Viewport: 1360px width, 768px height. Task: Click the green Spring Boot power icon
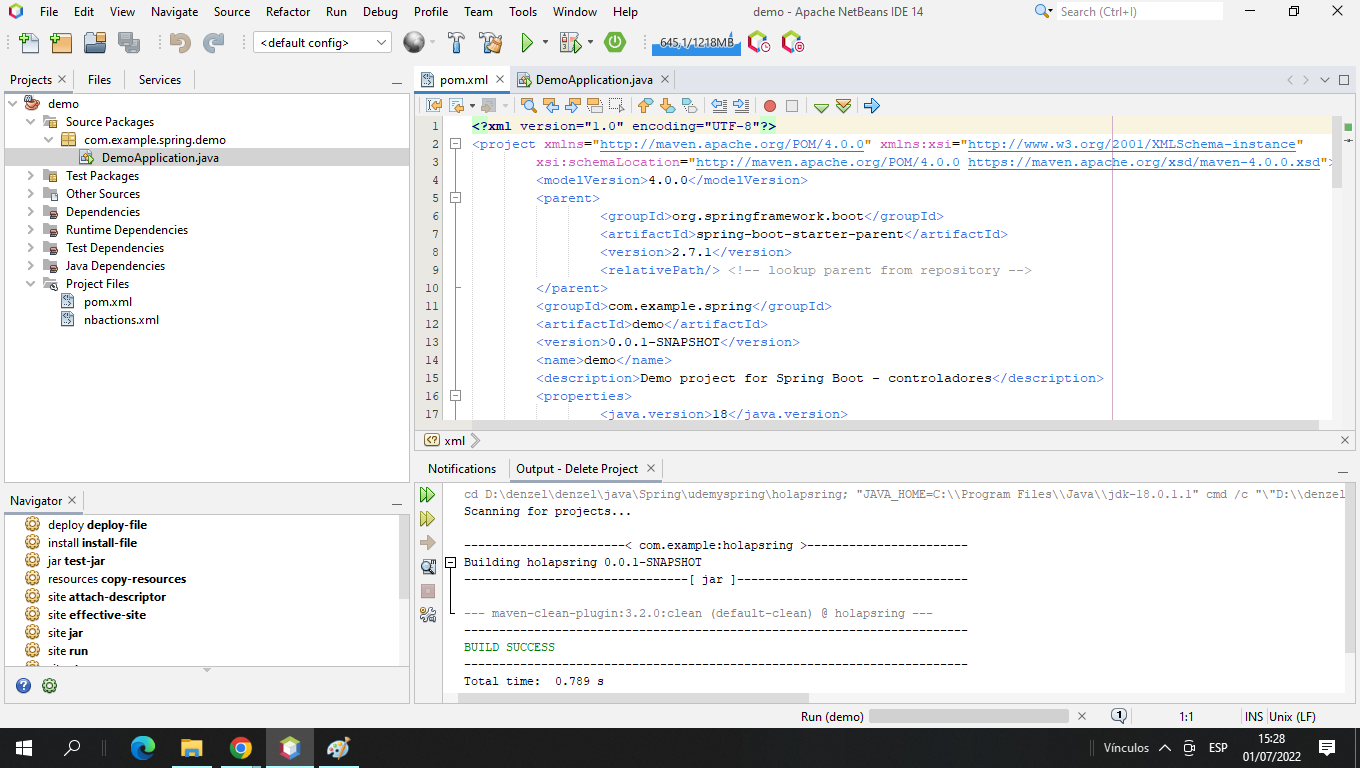(615, 43)
